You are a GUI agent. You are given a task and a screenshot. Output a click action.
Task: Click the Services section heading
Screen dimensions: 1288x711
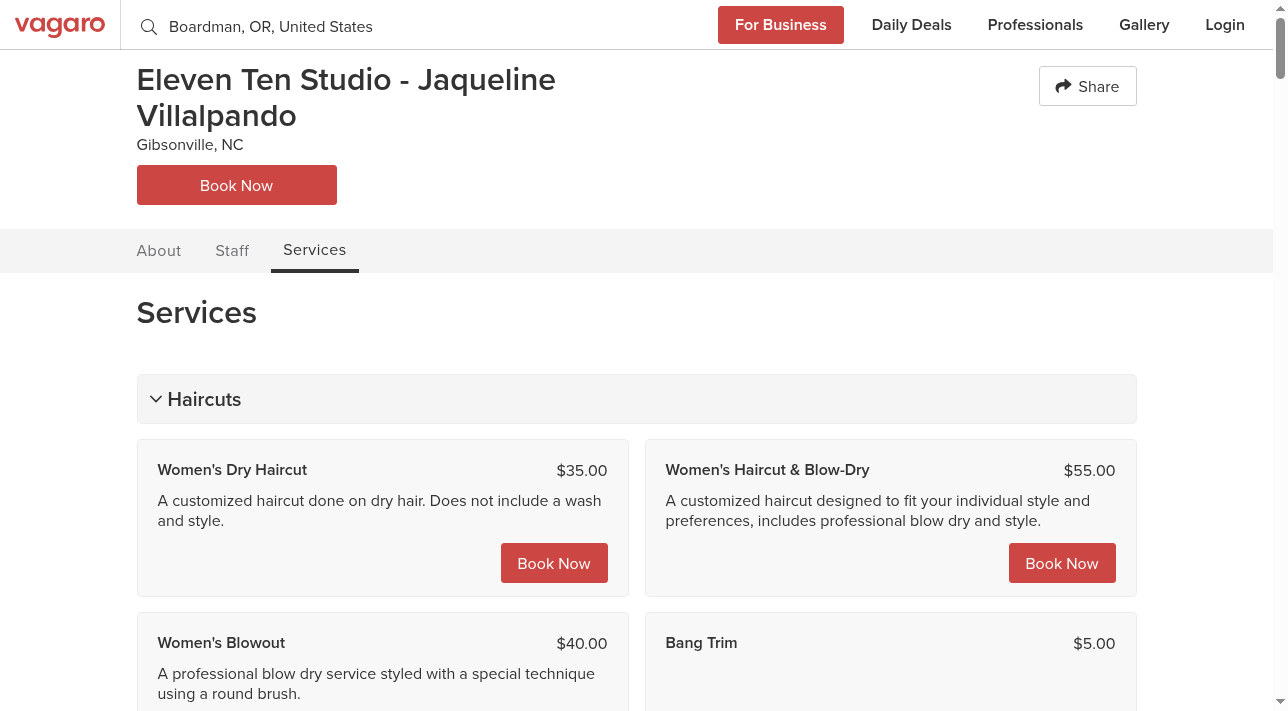click(197, 313)
